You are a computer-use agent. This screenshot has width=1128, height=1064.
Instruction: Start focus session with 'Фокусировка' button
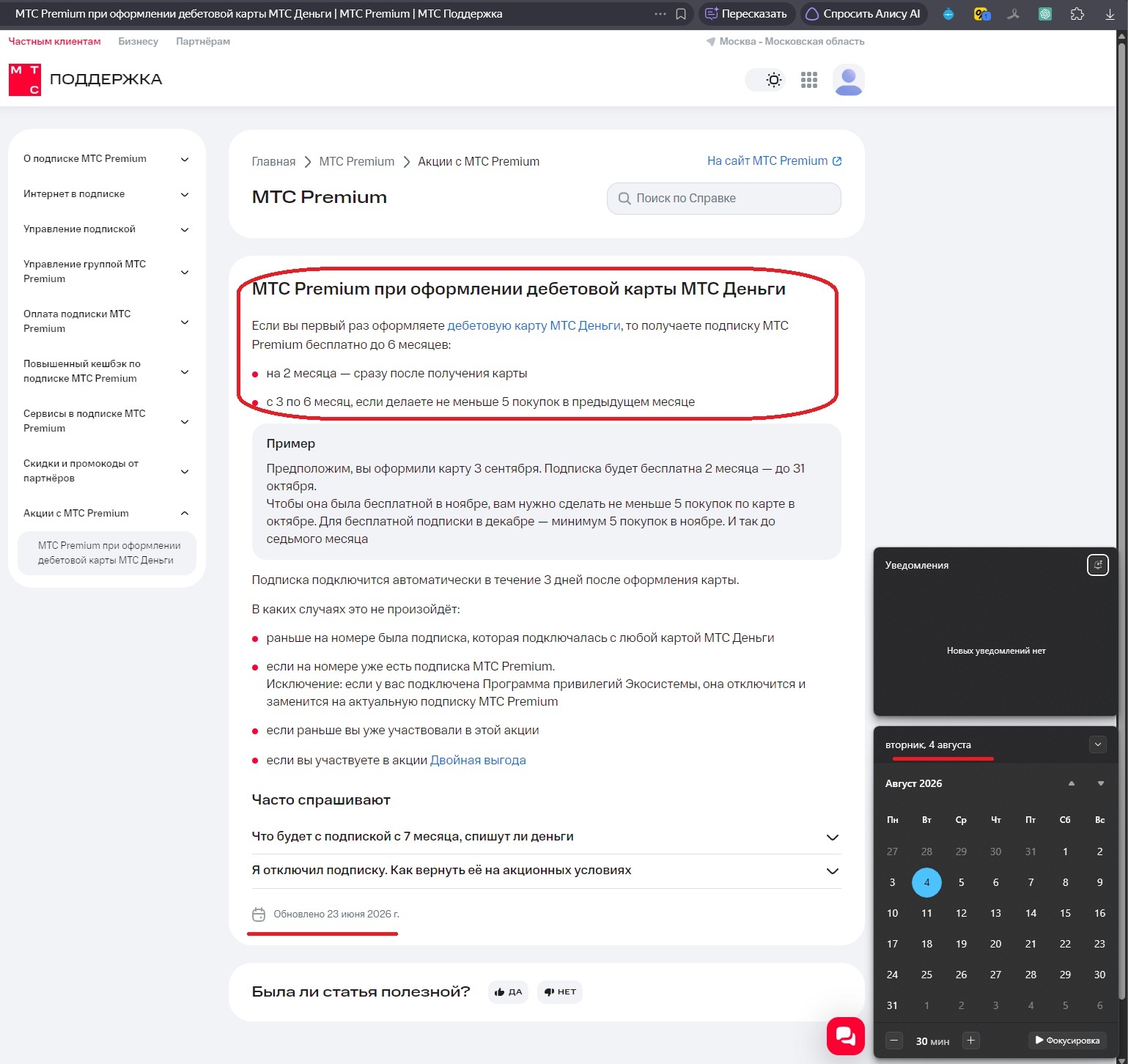pyautogui.click(x=1067, y=1041)
